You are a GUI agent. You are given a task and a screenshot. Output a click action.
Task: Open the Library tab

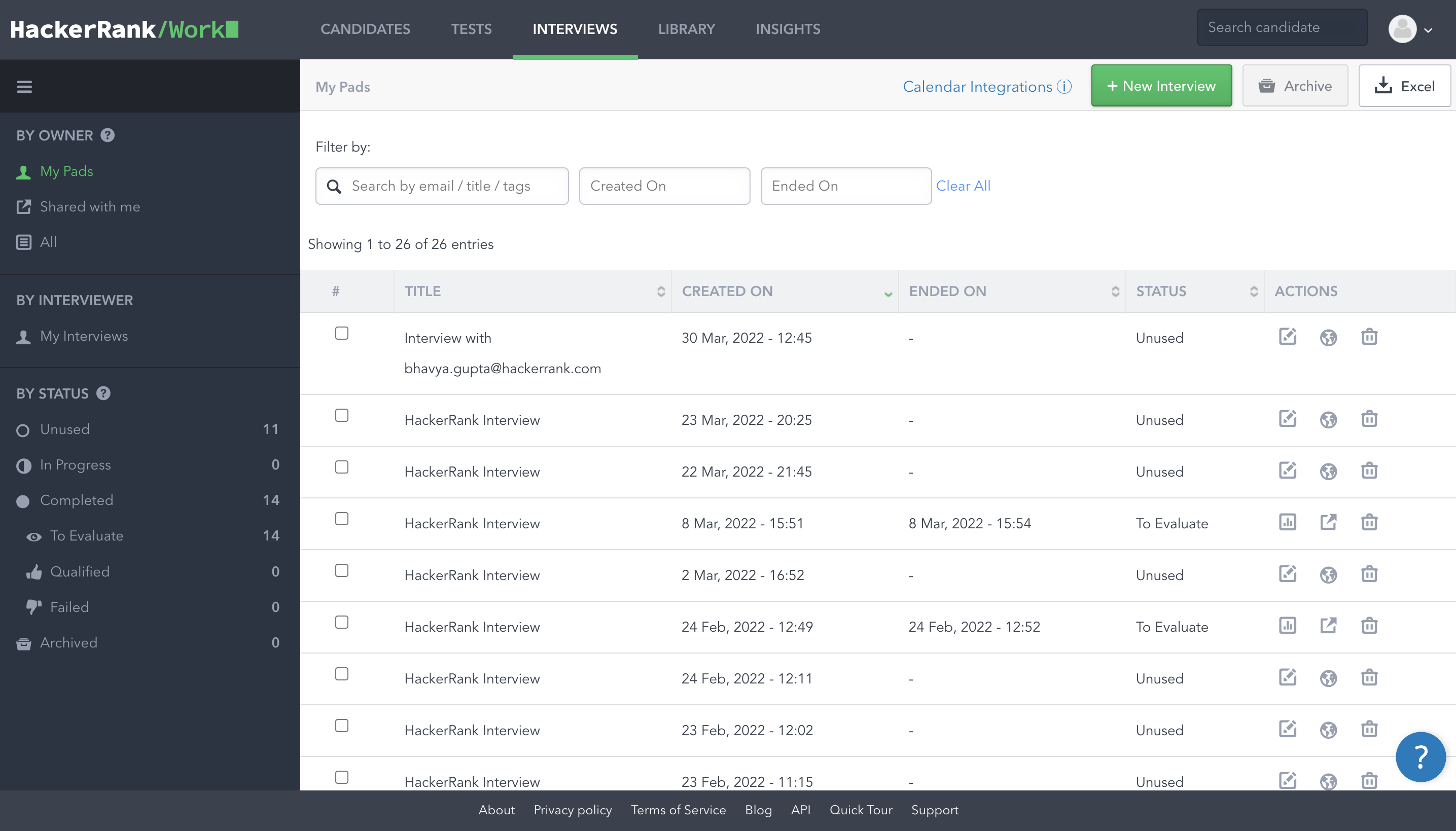[x=686, y=29]
